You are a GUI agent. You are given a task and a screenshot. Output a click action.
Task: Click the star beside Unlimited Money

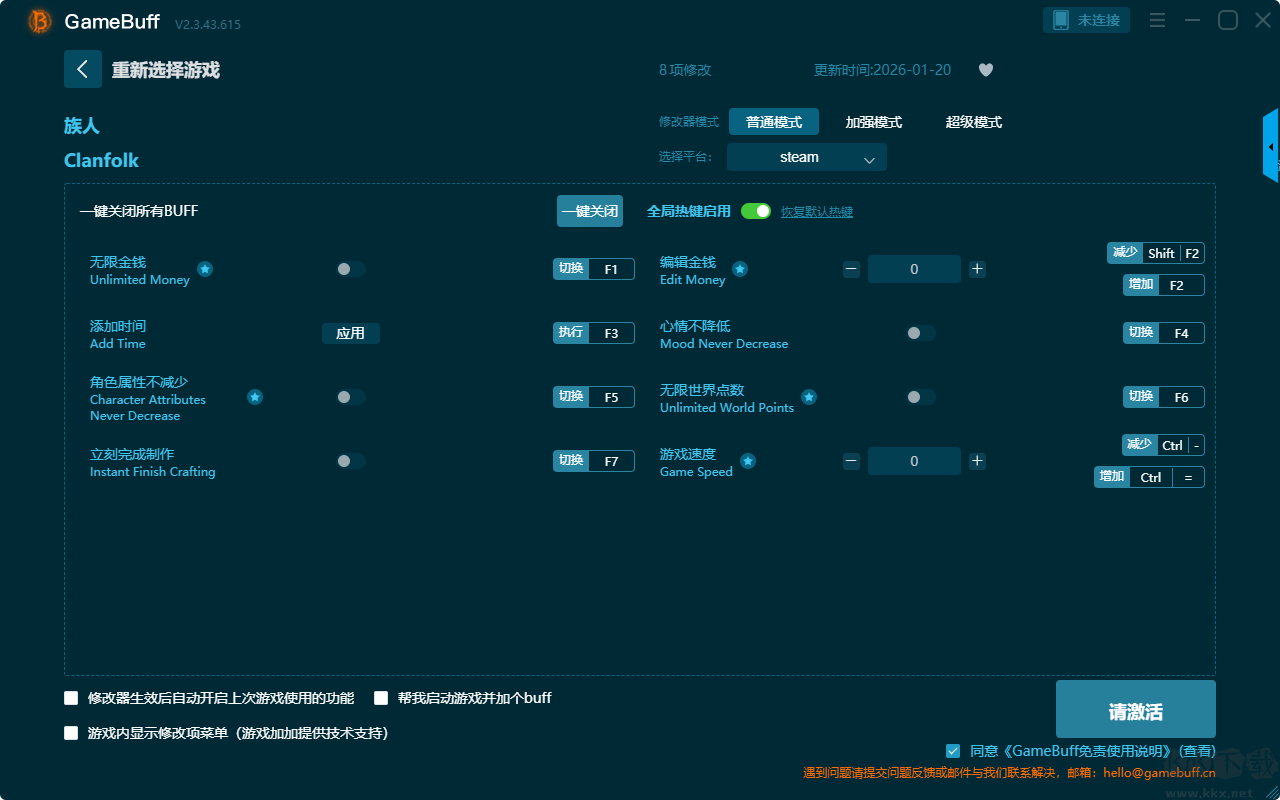click(205, 269)
